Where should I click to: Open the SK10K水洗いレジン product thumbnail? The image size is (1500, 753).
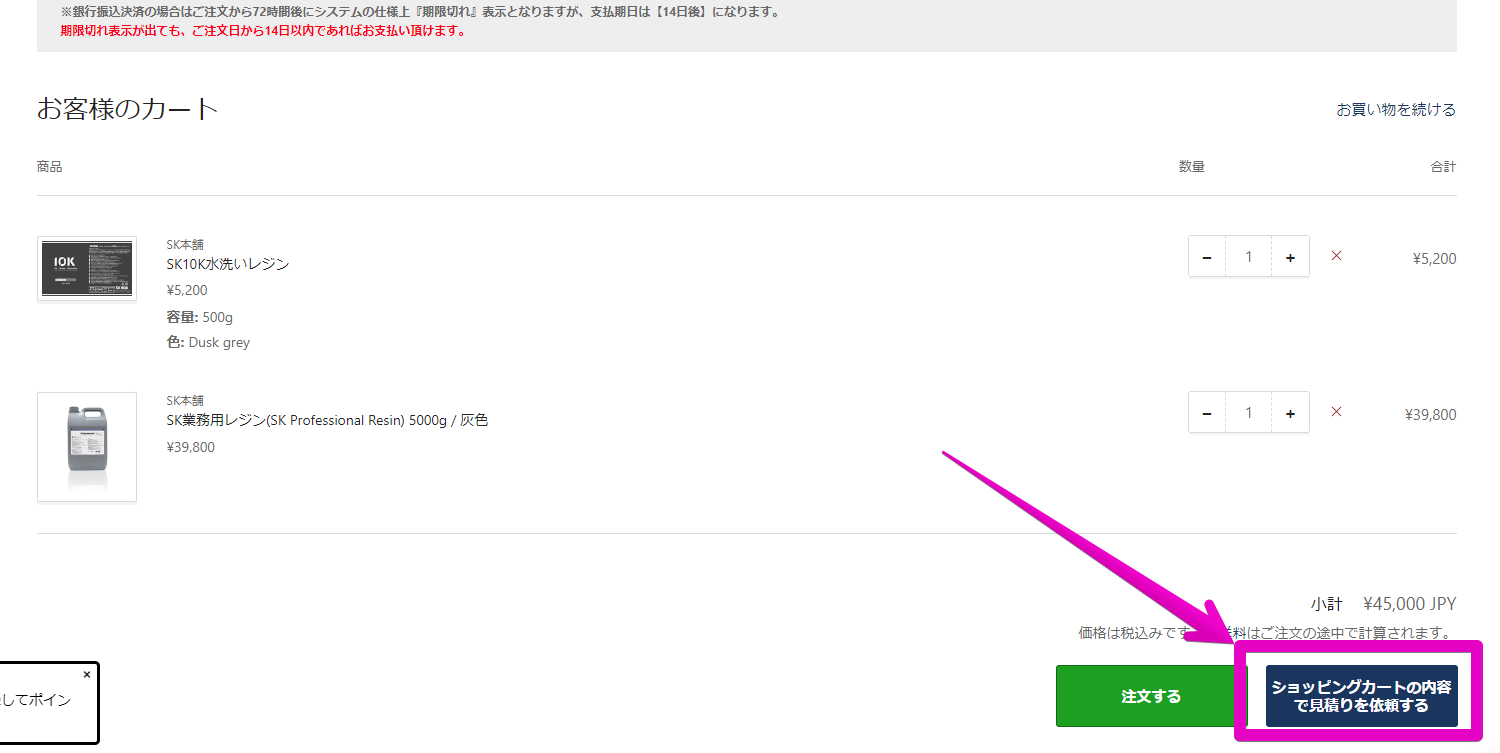pyautogui.click(x=87, y=269)
